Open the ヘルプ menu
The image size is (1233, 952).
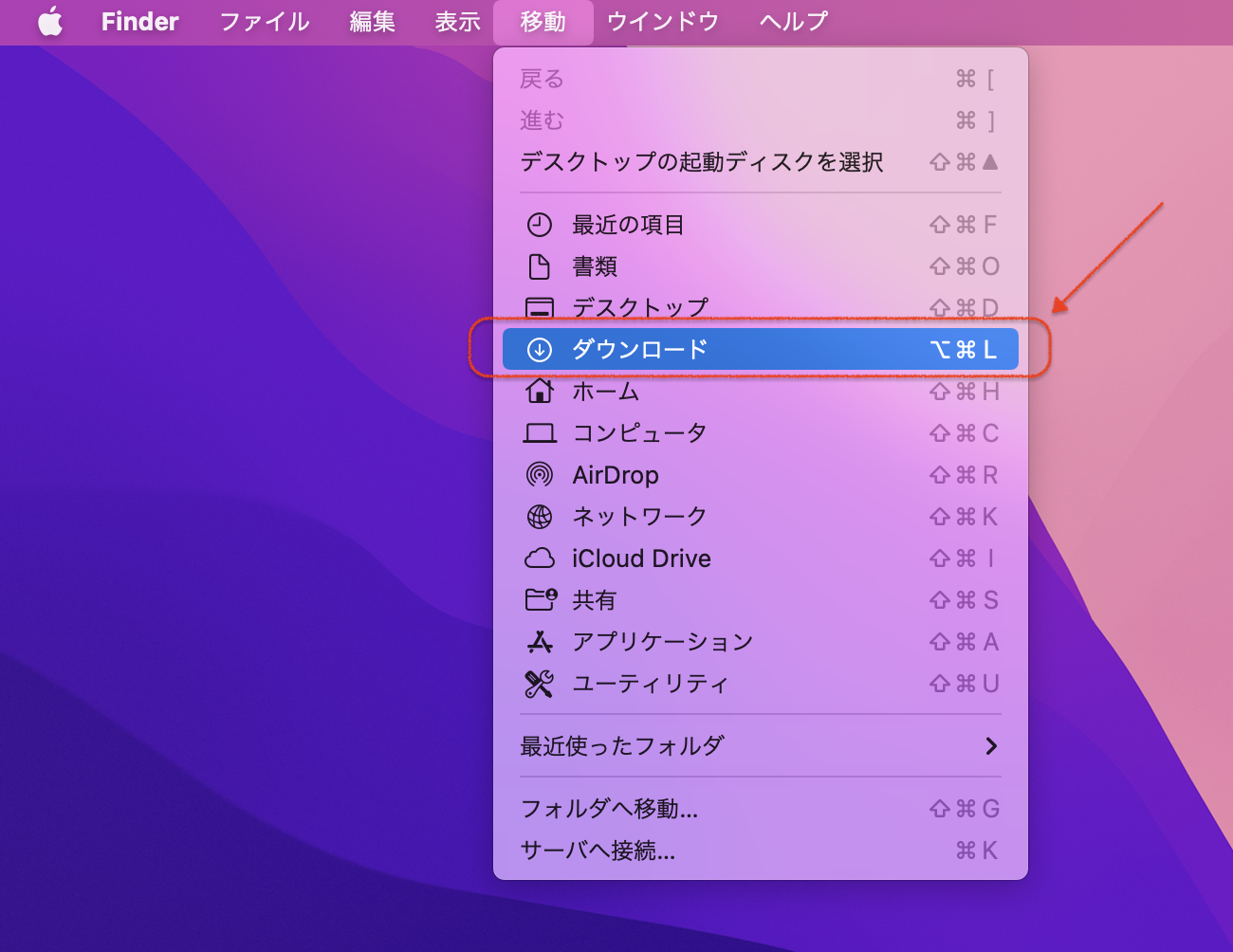(x=793, y=21)
